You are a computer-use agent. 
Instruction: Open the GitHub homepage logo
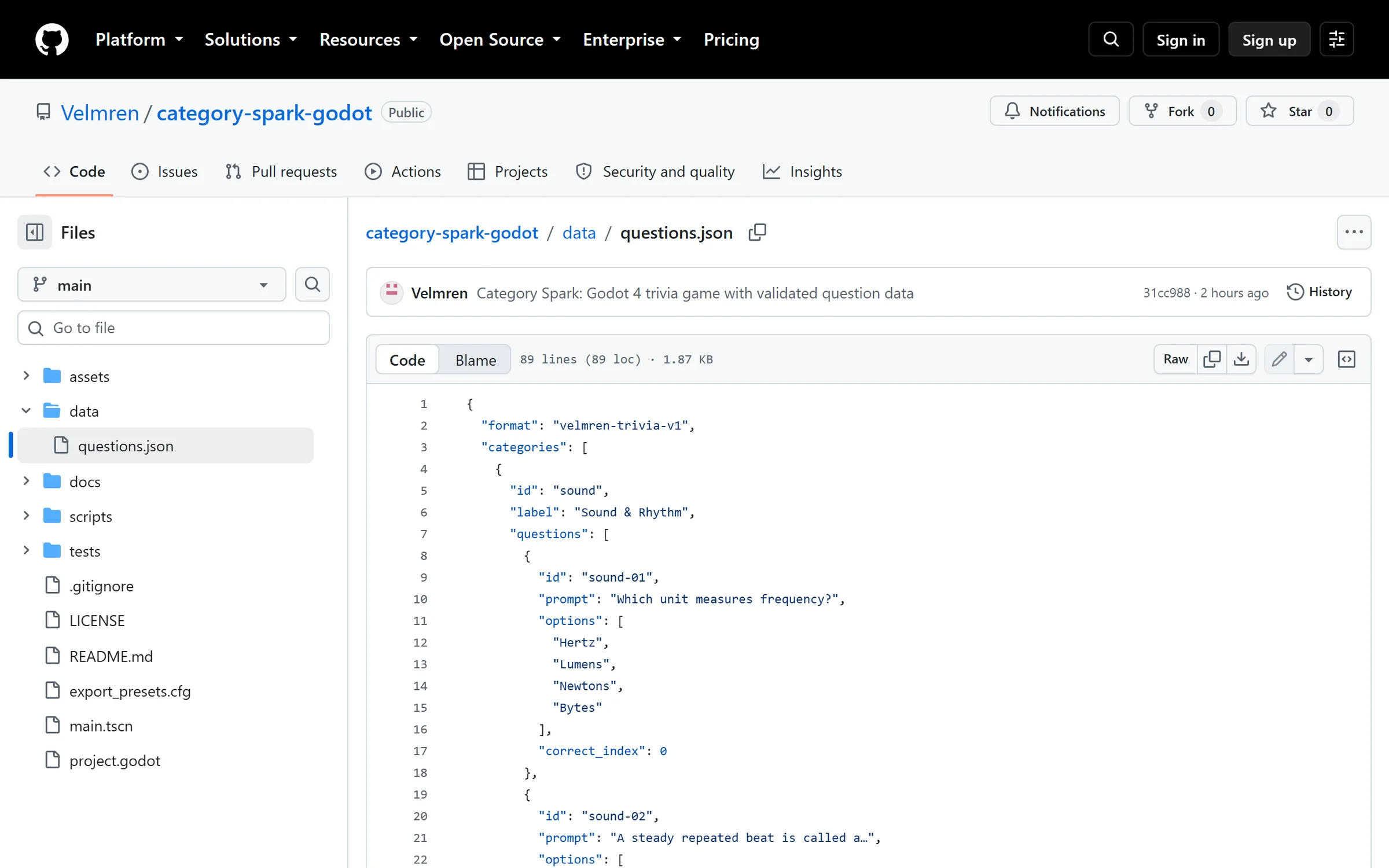pos(52,39)
